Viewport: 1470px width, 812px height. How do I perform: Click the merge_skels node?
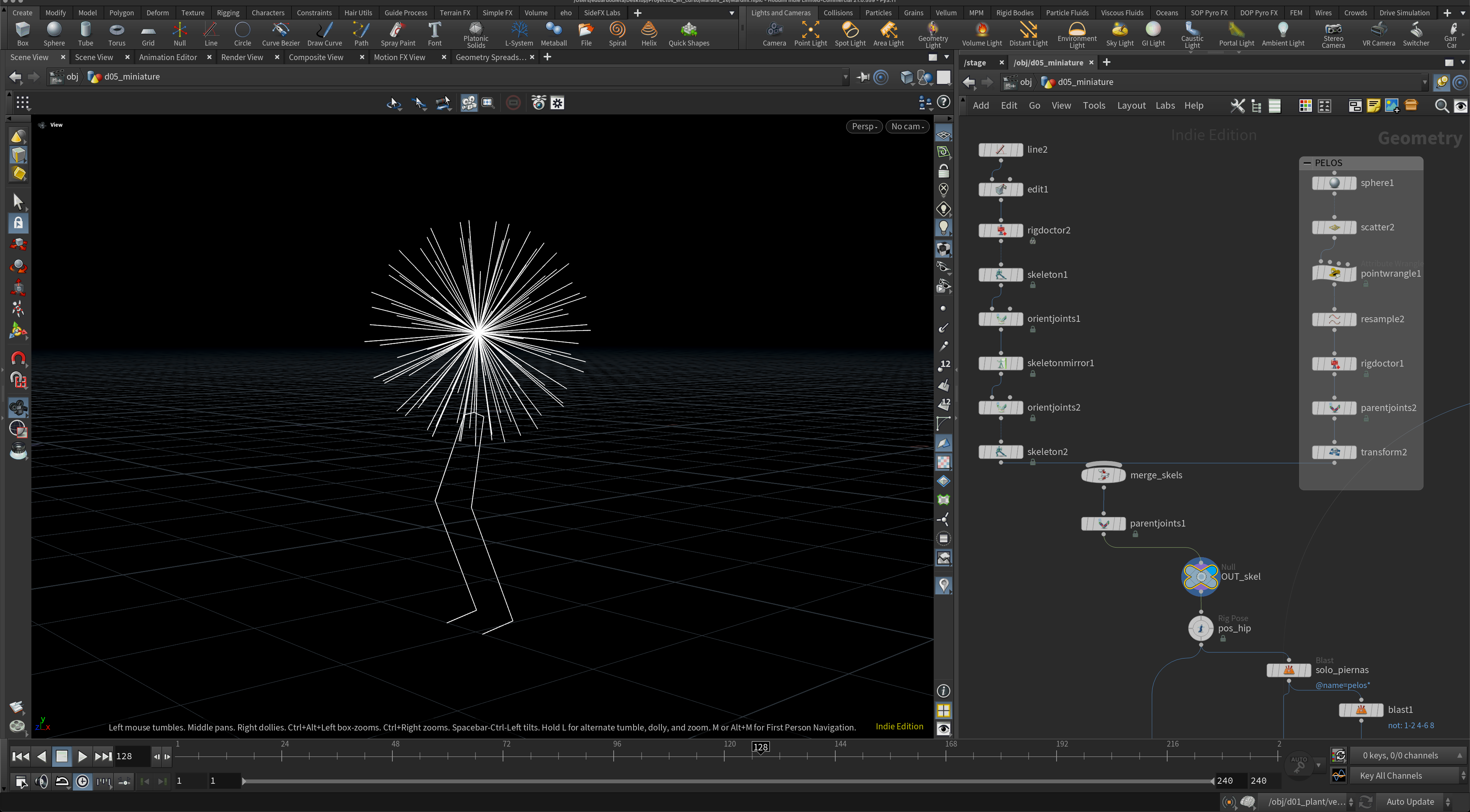pos(1103,475)
